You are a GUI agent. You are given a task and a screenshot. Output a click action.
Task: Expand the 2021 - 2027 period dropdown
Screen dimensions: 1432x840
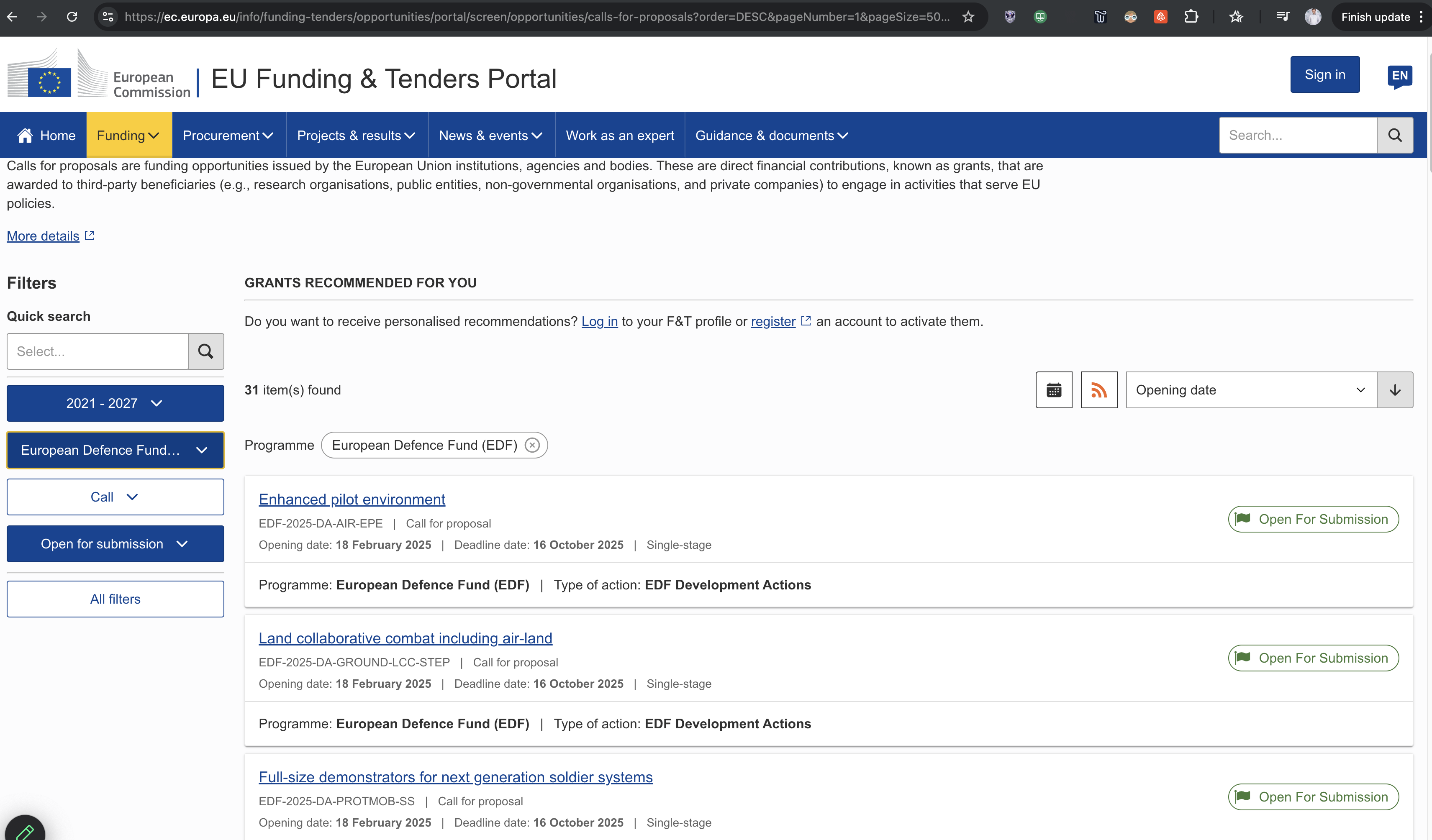[x=115, y=403]
